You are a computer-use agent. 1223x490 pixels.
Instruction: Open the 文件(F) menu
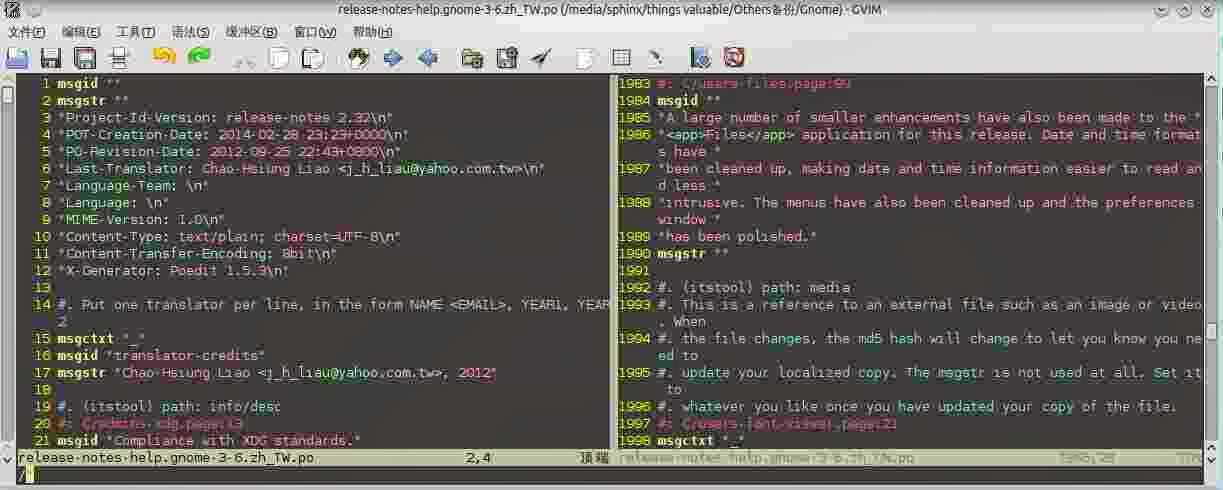point(27,32)
